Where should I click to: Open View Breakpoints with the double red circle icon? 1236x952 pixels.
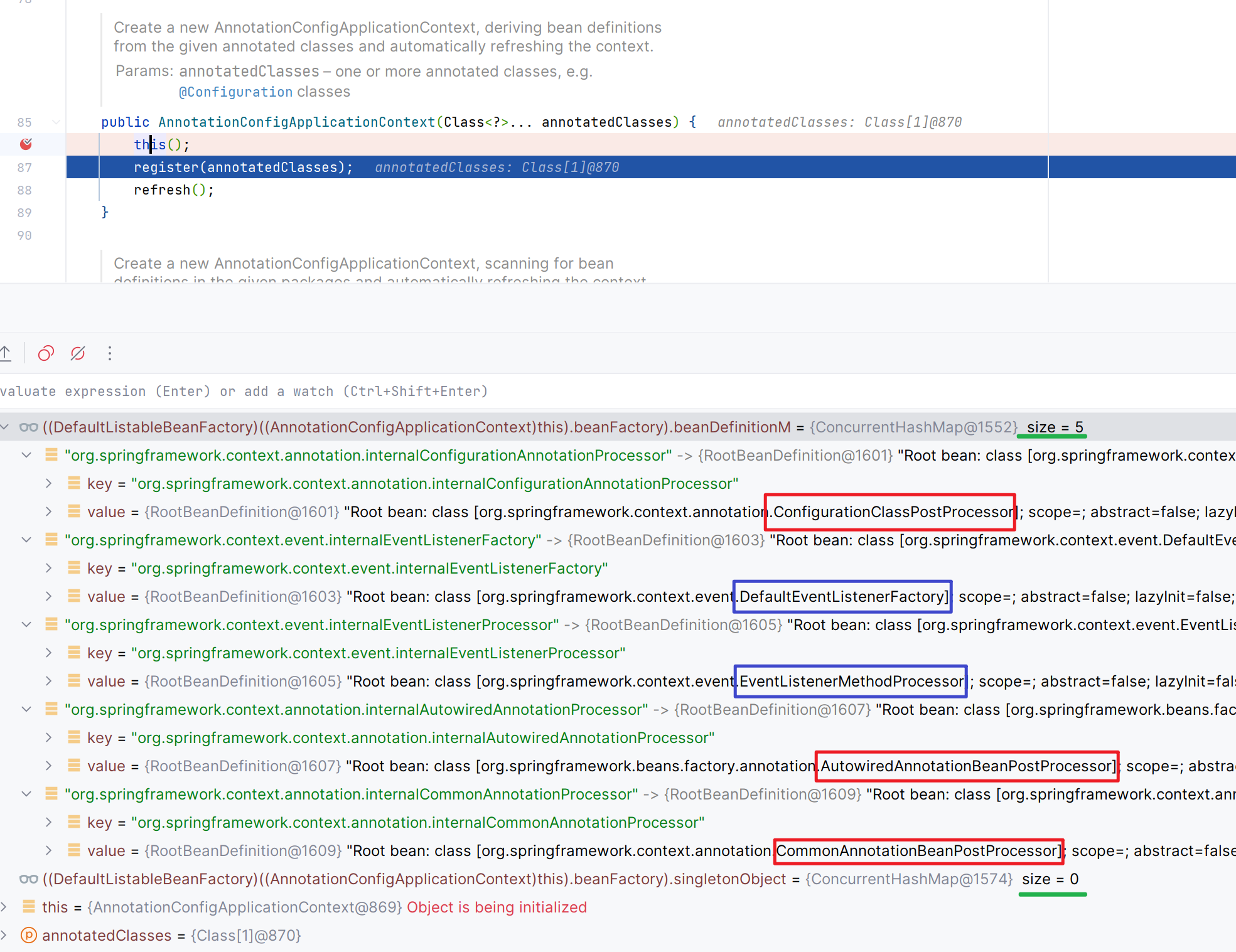click(45, 353)
